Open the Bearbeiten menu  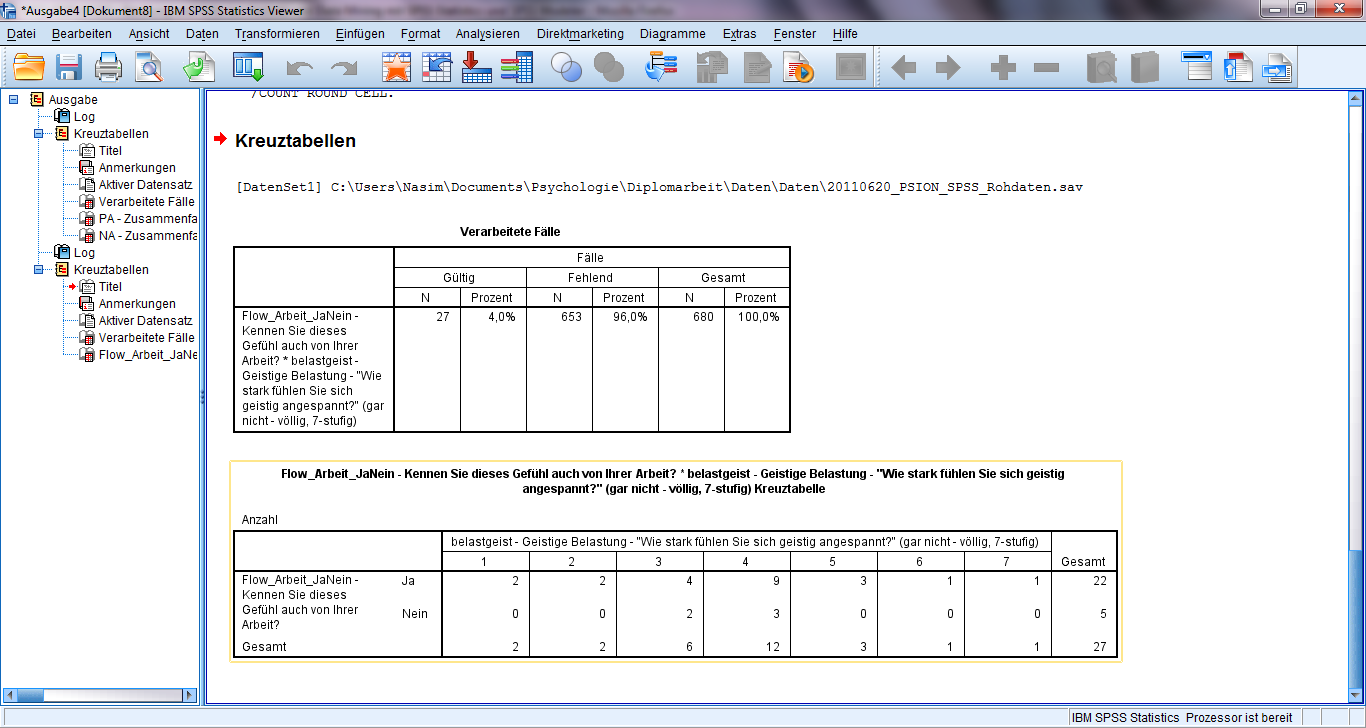82,34
